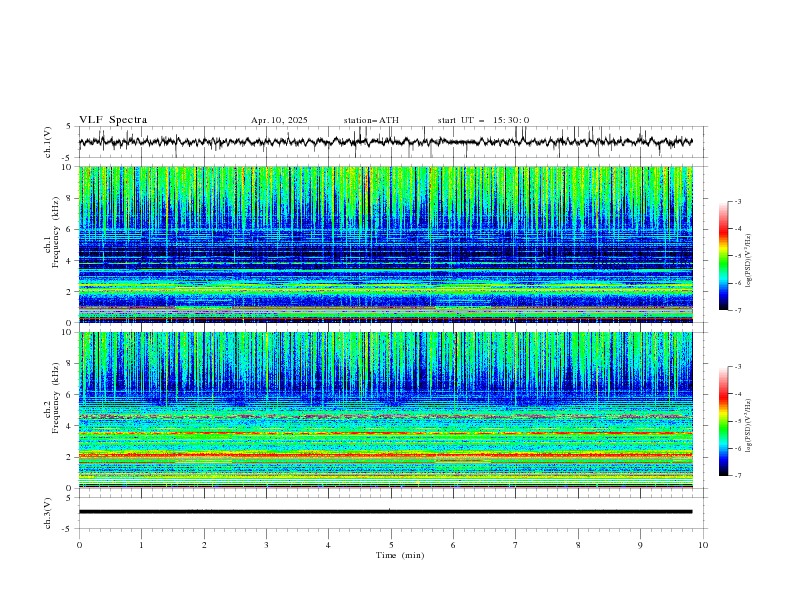Viewport: 792px width, 612px height.
Task: Click the ch.1 'Frequency (kHz)' axis label
Action: pyautogui.click(x=55, y=232)
